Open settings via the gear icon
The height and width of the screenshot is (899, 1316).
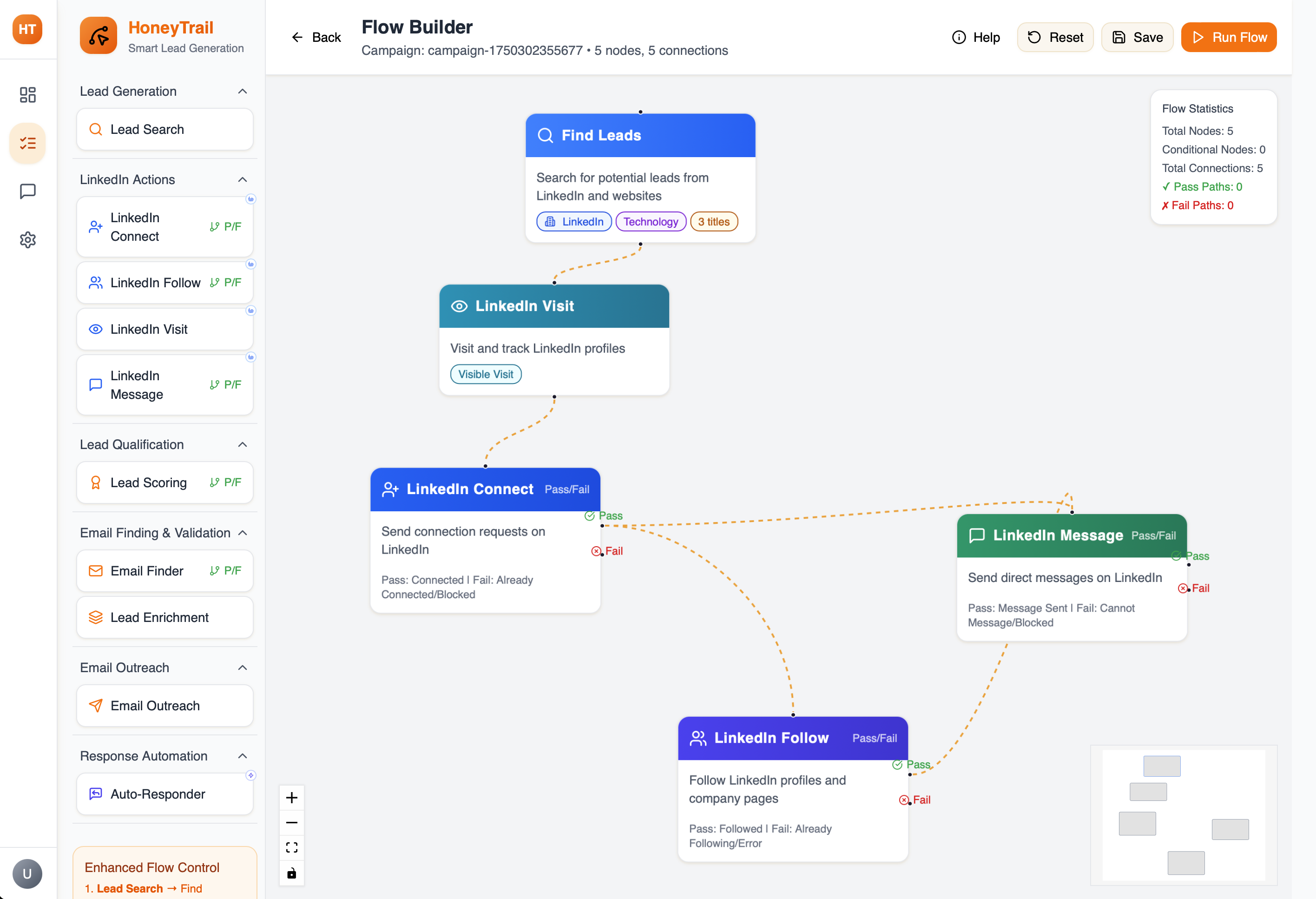pyautogui.click(x=27, y=239)
